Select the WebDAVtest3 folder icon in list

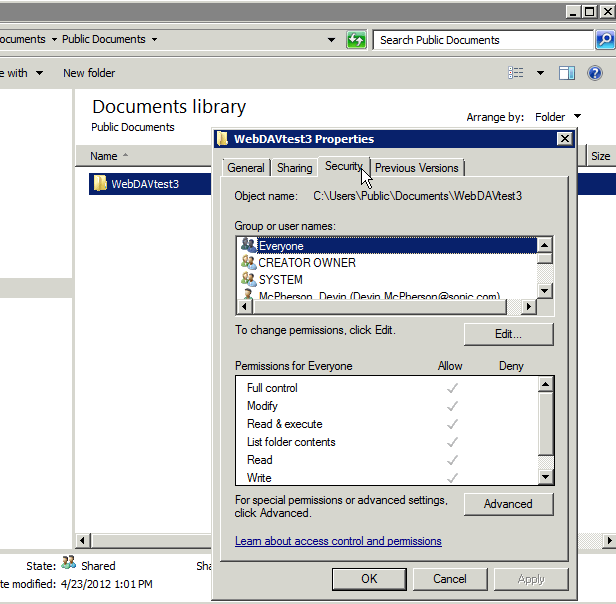tap(100, 184)
